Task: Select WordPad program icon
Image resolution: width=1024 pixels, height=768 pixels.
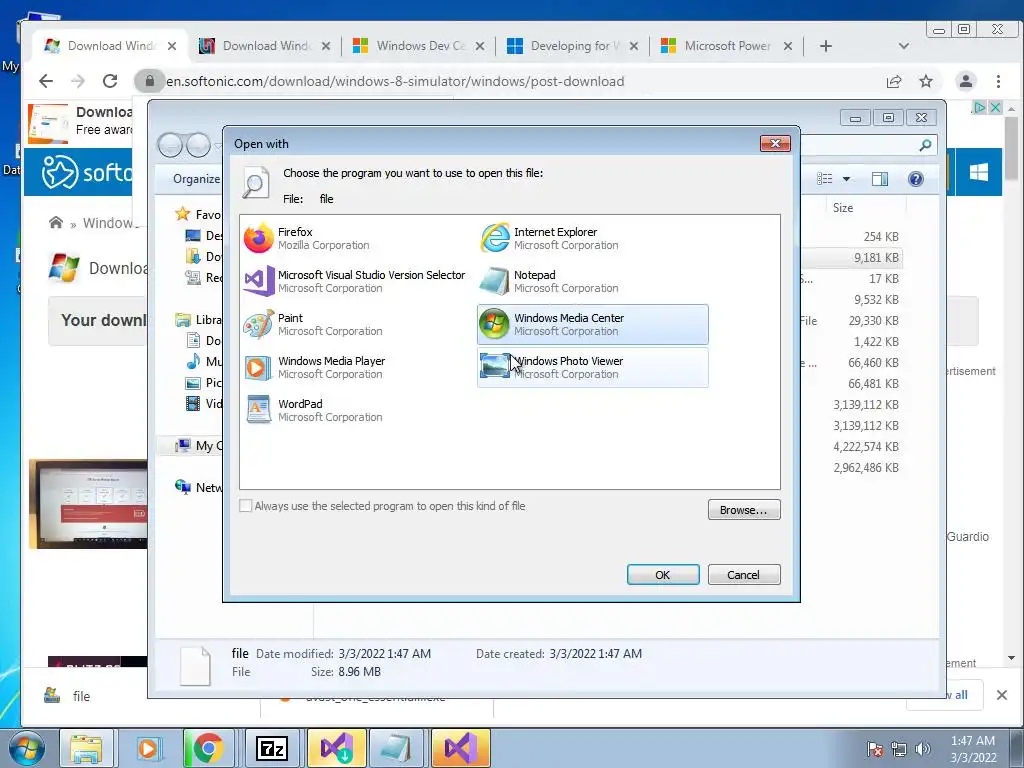Action: 259,410
